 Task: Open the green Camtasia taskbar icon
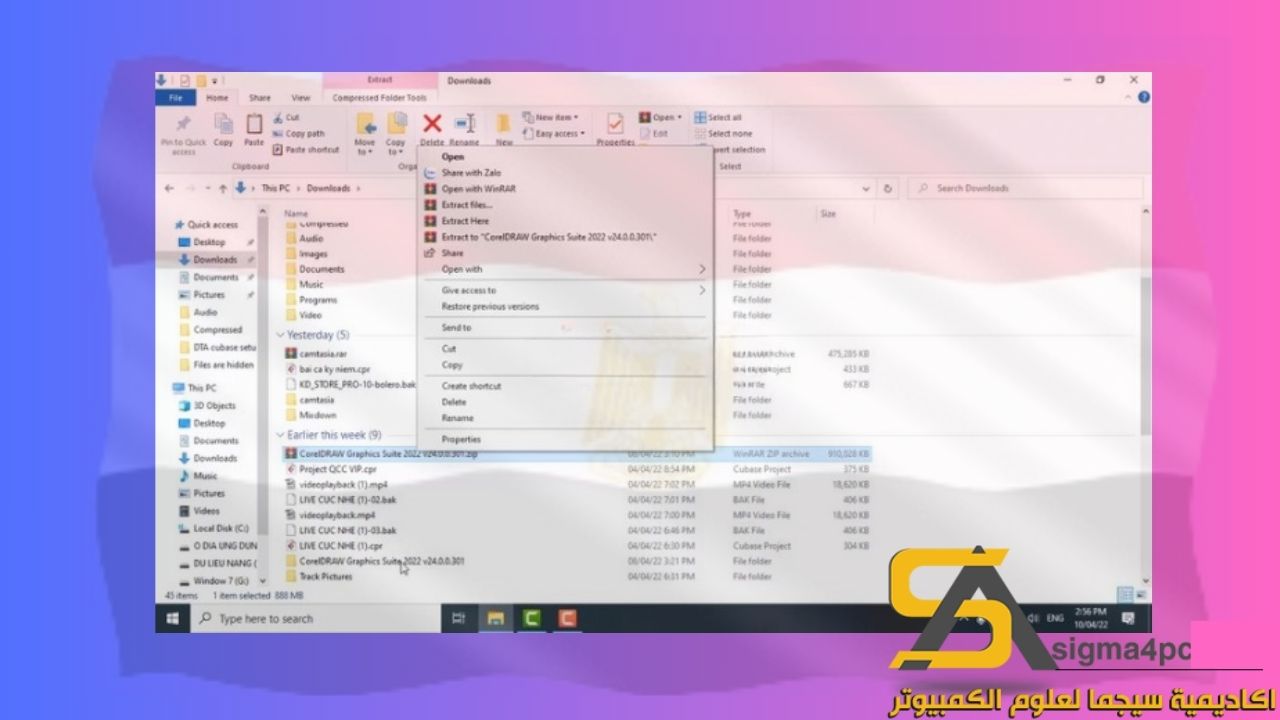pyautogui.click(x=531, y=619)
